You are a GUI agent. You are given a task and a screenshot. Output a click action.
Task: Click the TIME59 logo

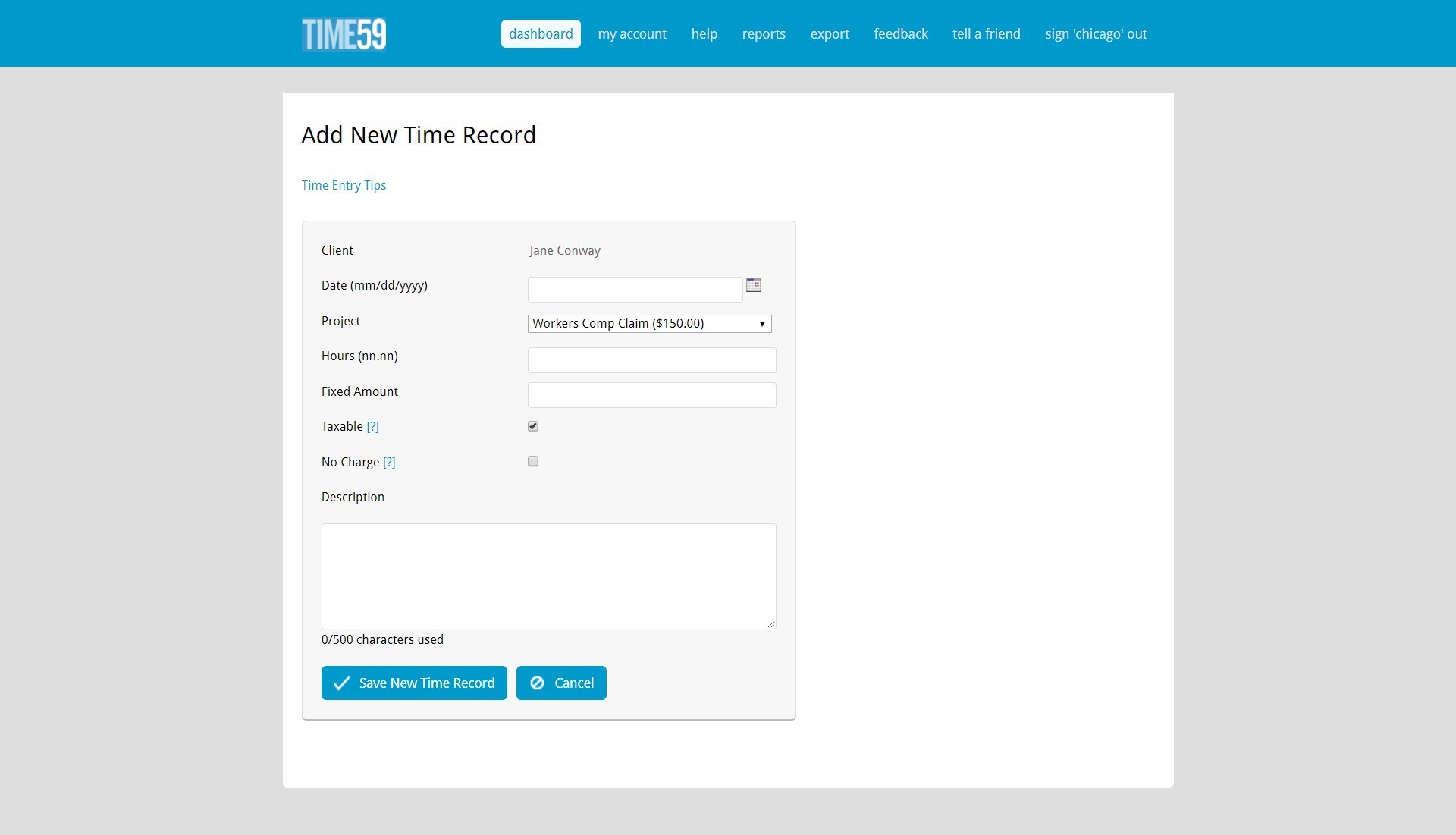click(343, 33)
